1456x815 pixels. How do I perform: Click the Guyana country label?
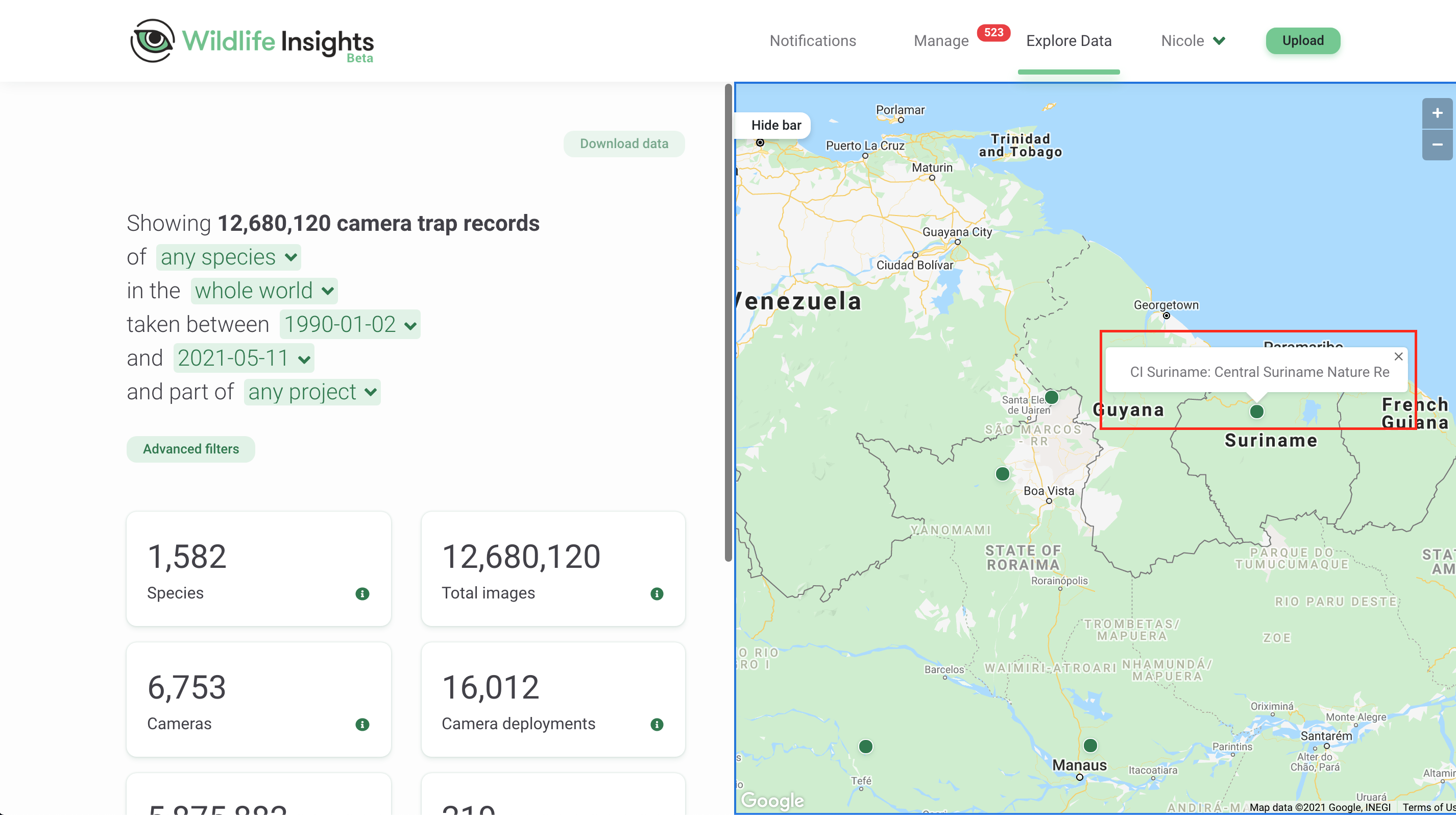[1128, 410]
